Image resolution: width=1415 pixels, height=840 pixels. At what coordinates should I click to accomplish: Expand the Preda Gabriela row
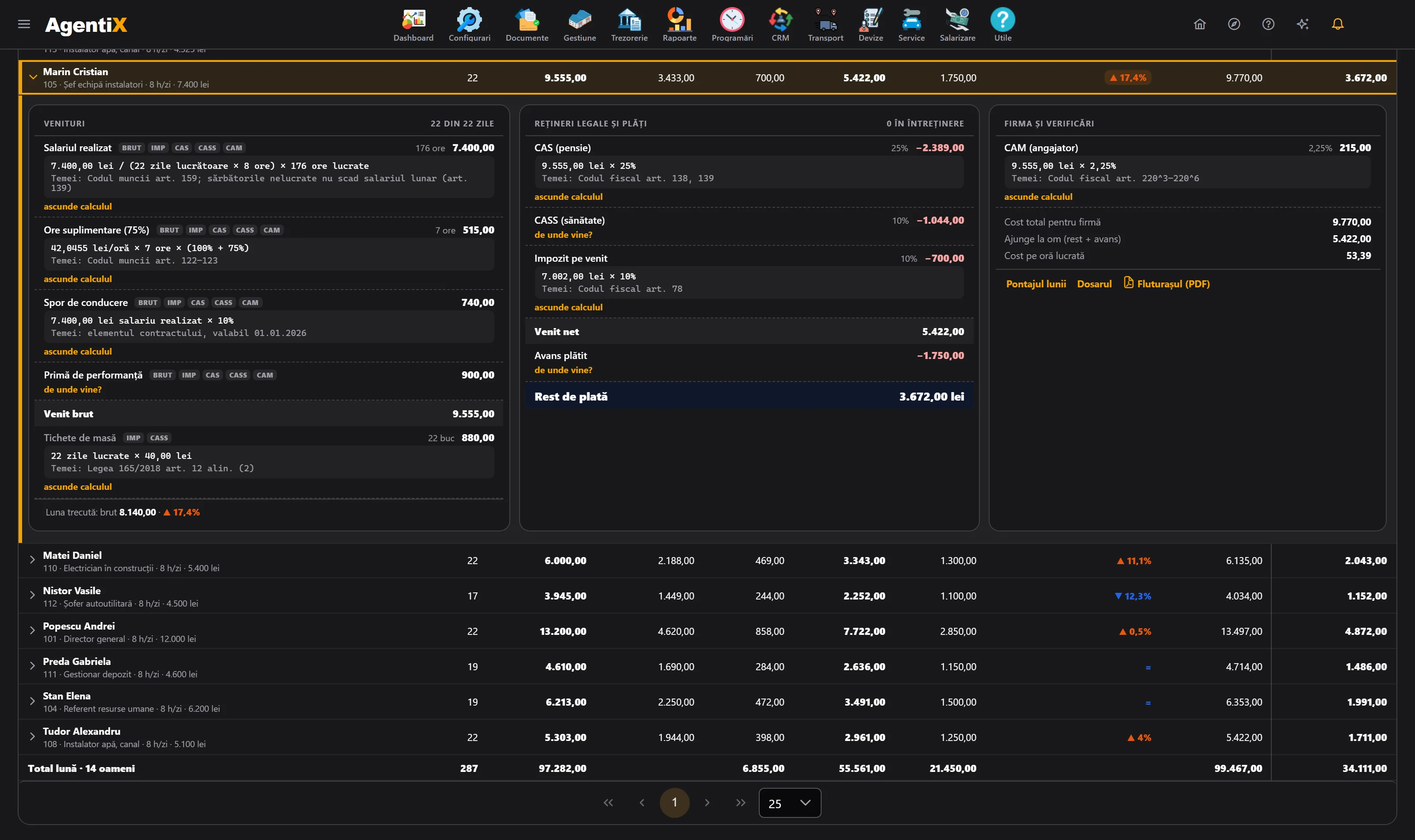tap(32, 666)
